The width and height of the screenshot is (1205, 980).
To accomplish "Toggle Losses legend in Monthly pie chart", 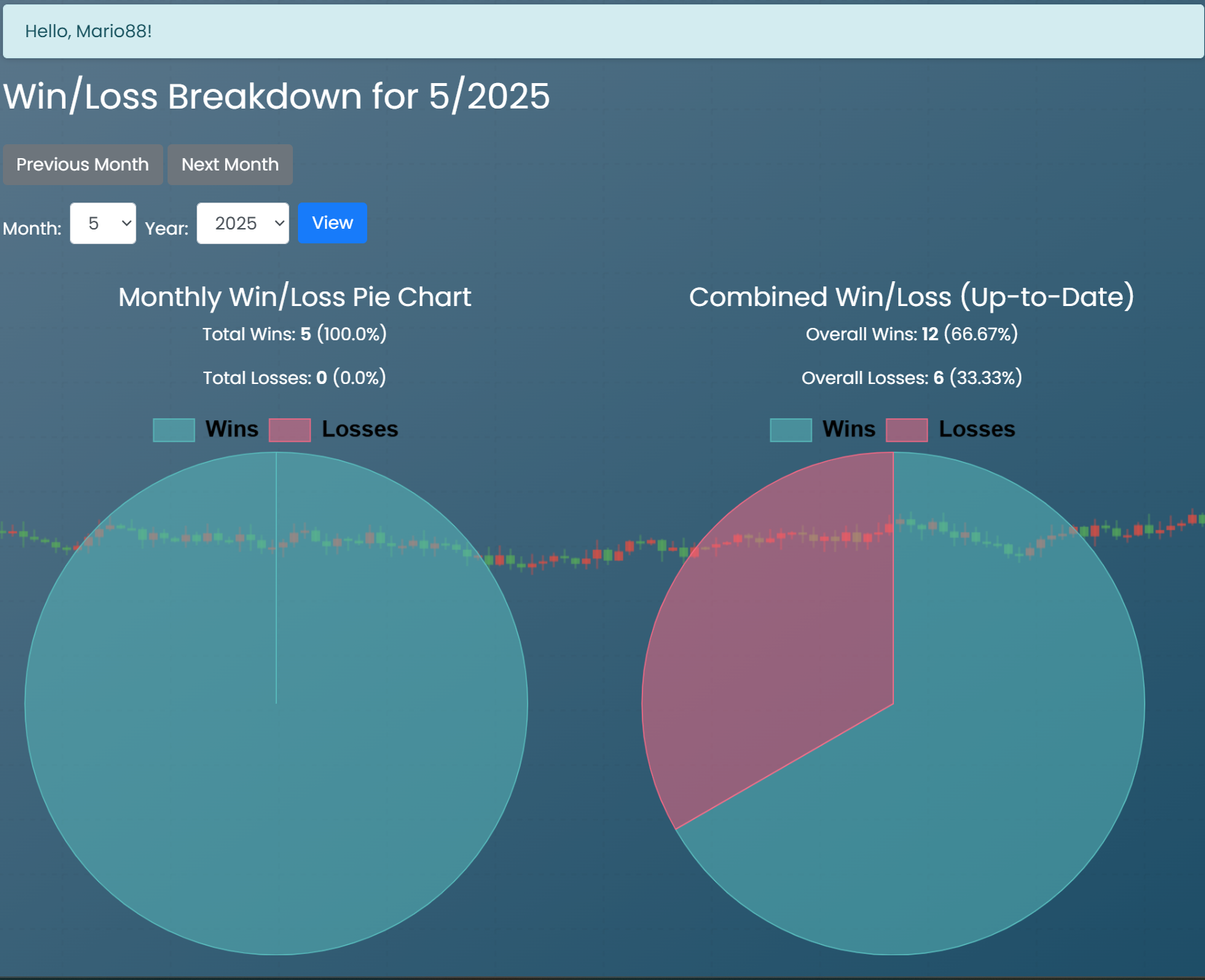I will pos(334,430).
